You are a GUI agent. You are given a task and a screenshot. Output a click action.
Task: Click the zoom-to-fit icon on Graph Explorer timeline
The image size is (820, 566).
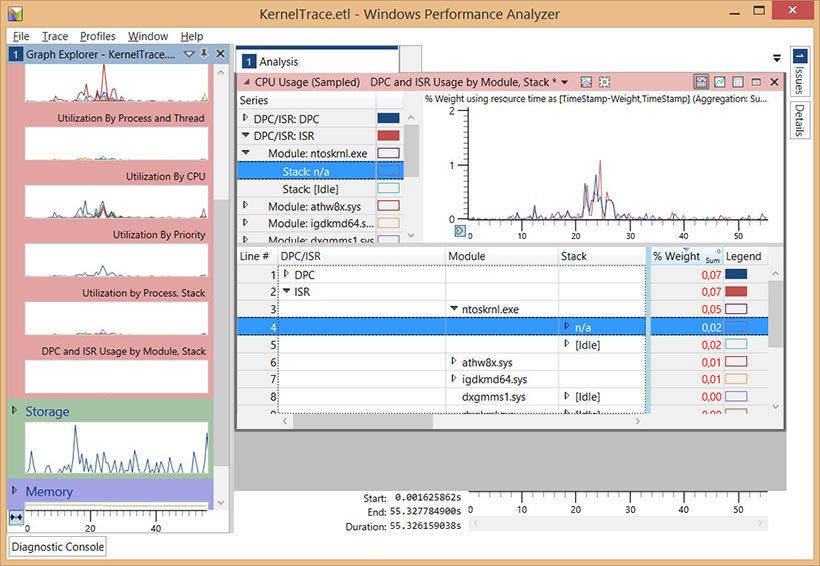tap(16, 517)
